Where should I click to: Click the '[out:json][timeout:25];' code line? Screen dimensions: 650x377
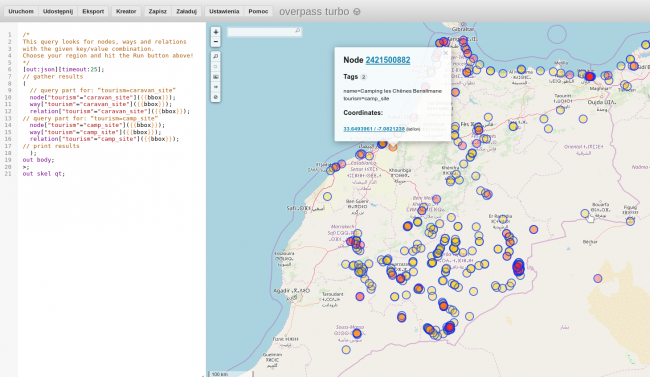tap(63, 69)
